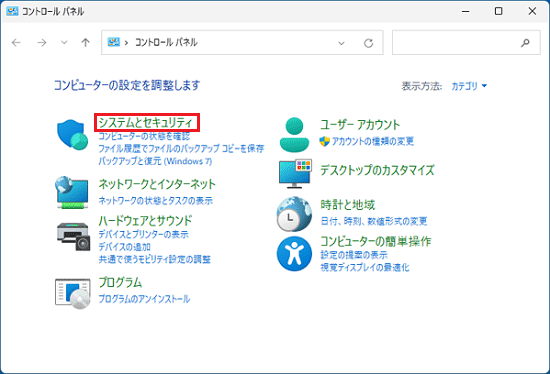Screen dimensions: 550x374
Task: Maximize the Control Panel window
Action: 498,11
